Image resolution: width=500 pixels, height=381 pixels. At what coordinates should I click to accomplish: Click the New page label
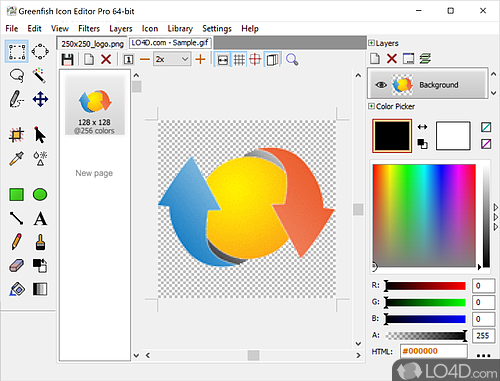94,173
